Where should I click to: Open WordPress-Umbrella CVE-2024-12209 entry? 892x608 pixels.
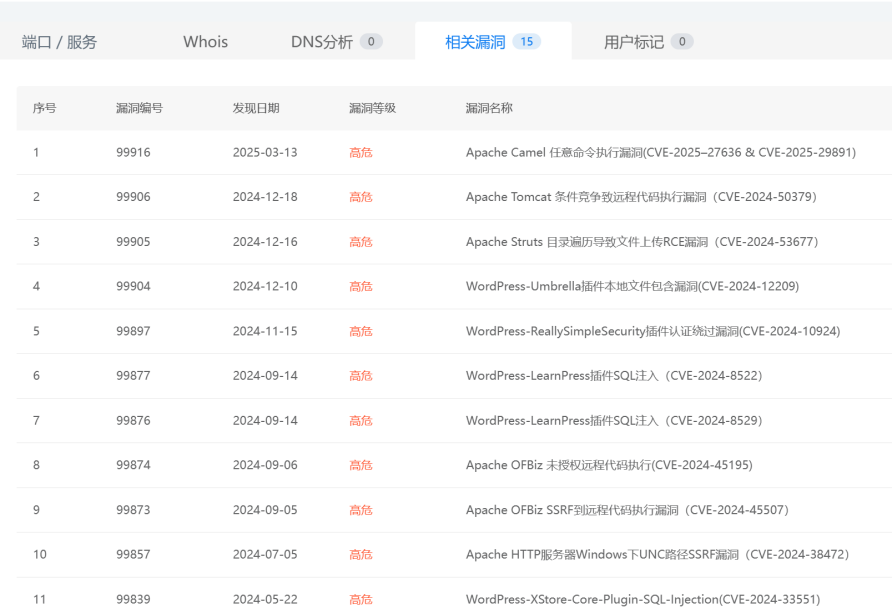633,286
